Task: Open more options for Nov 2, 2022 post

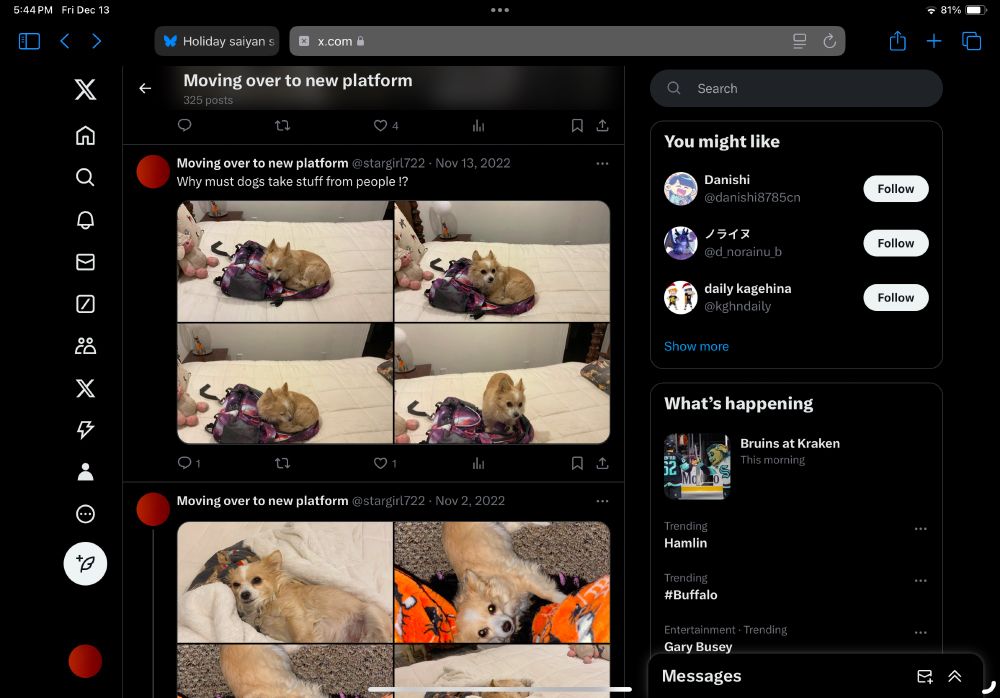Action: click(x=602, y=501)
